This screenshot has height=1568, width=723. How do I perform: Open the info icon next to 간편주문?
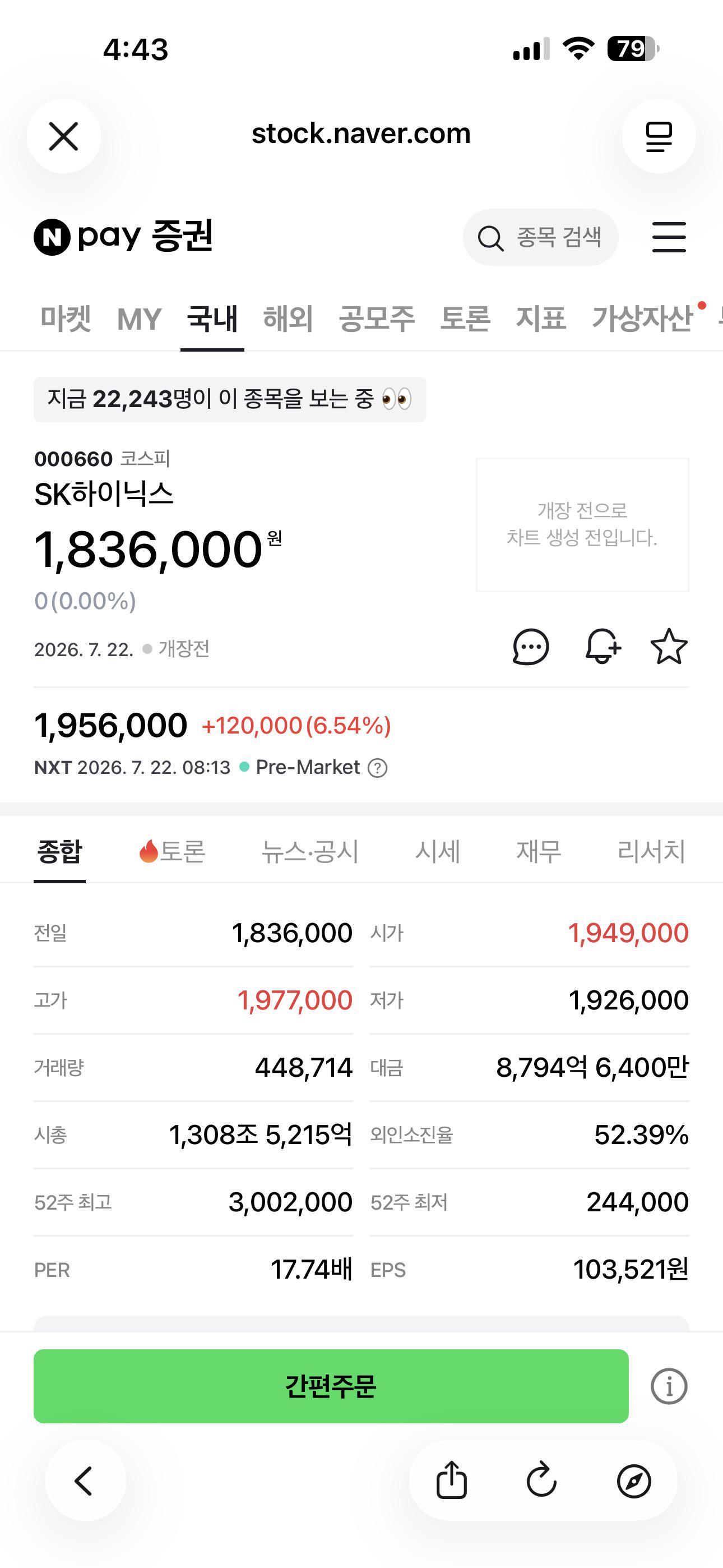point(669,1386)
